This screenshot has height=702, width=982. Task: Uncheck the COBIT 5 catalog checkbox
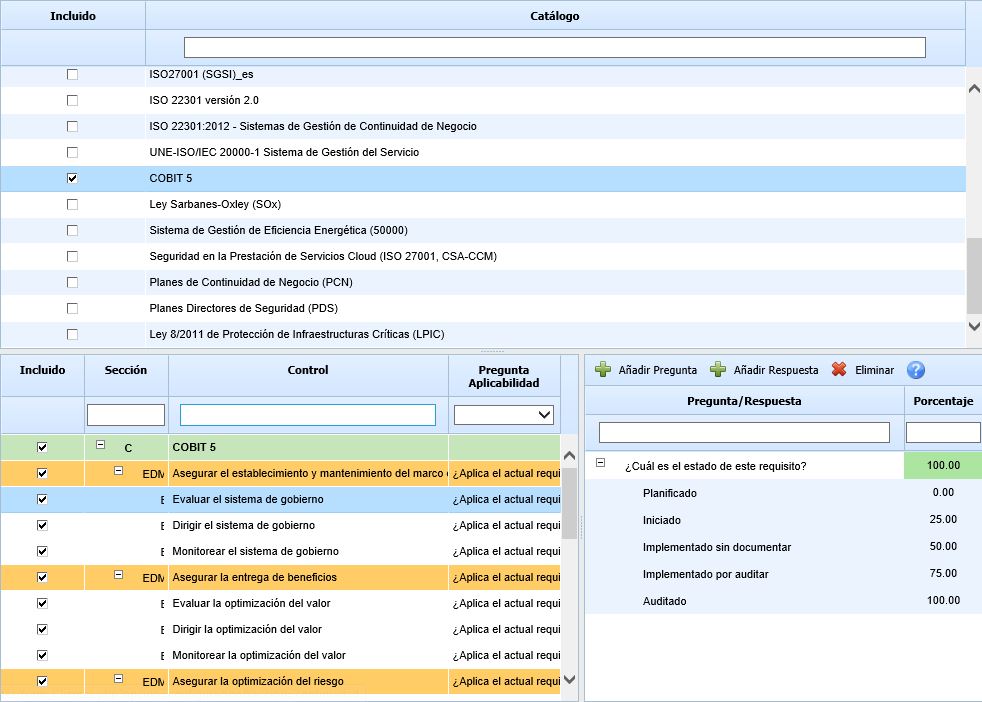coord(72,178)
